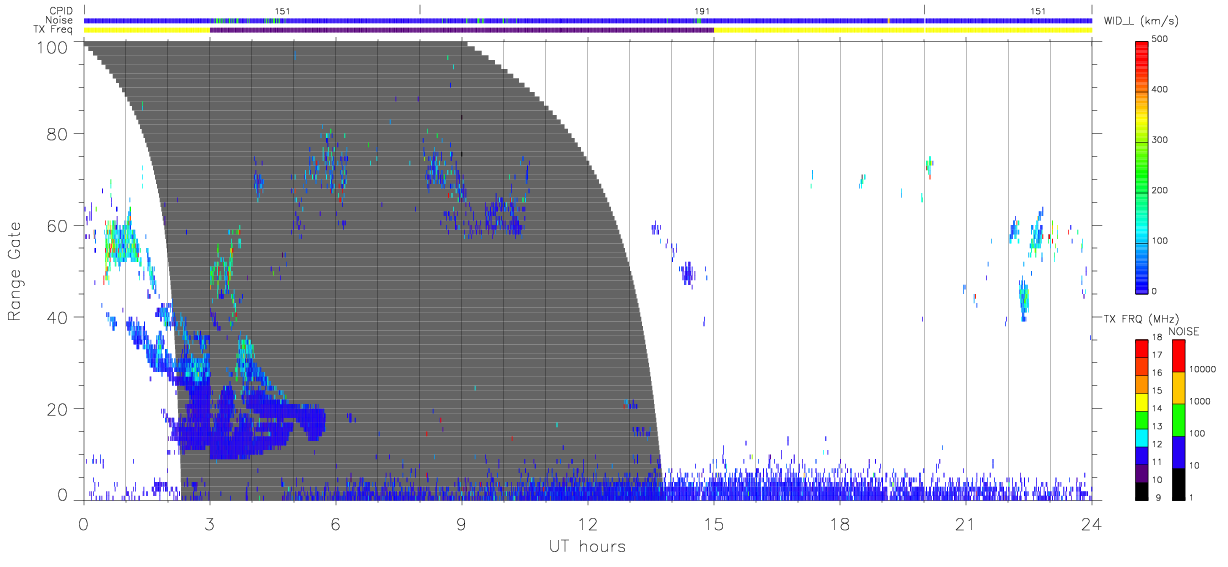Click the x-axis tick label '12'
The image size is (1228, 567).
tap(588, 523)
